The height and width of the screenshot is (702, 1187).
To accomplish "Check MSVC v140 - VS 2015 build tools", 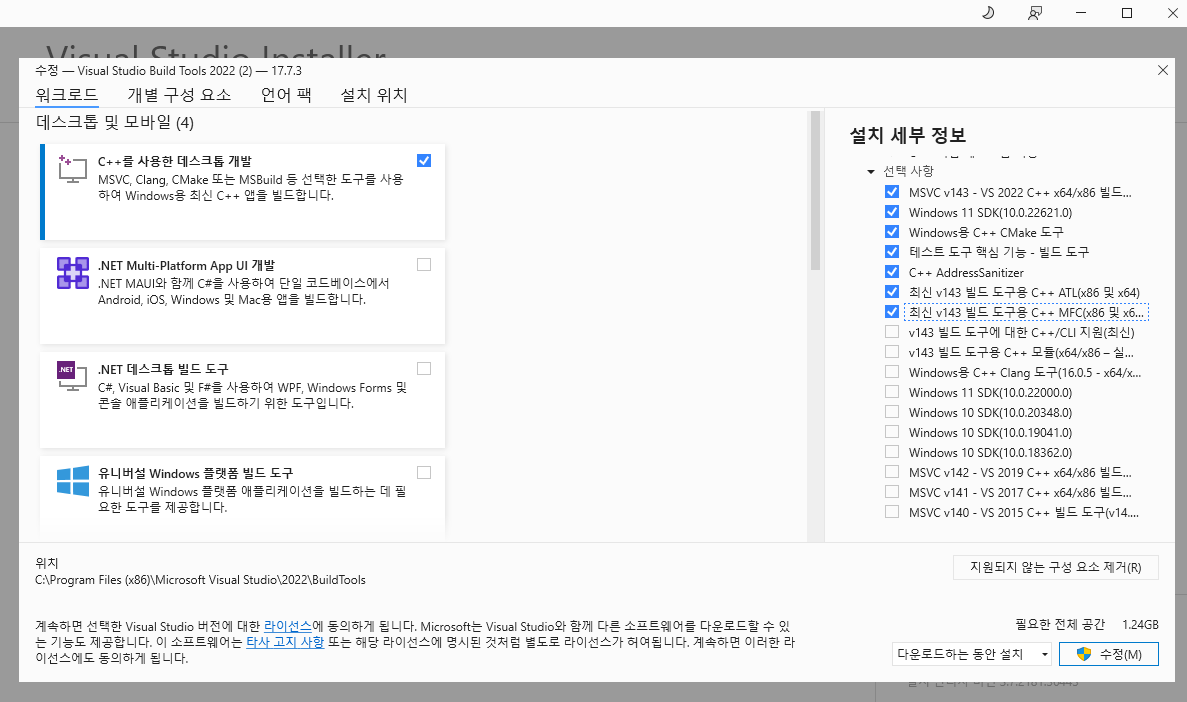I will tap(892, 512).
